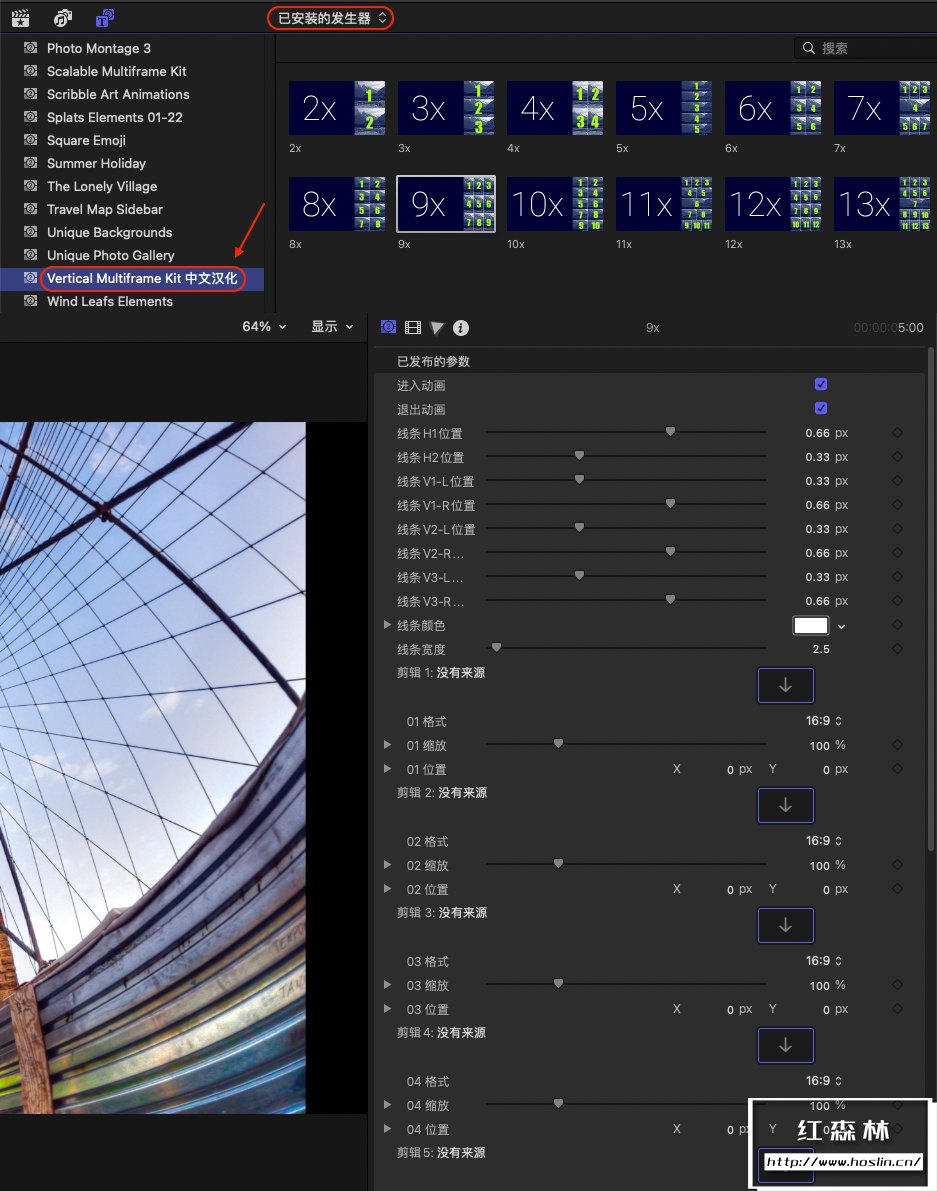Screen dimensions: 937x1191
Task: Expand the 04 缩放 parameter
Action: [x=387, y=1105]
